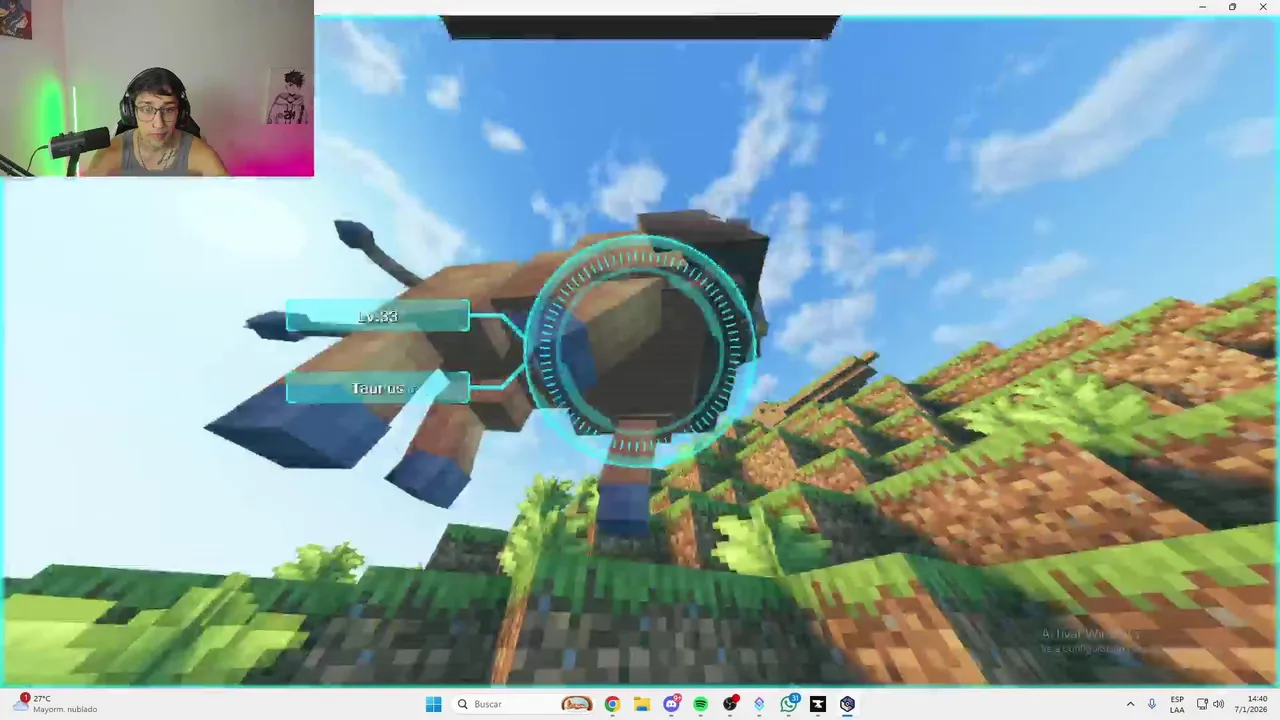Open Spotify from the taskbar
The height and width of the screenshot is (720, 1280).
tap(700, 704)
